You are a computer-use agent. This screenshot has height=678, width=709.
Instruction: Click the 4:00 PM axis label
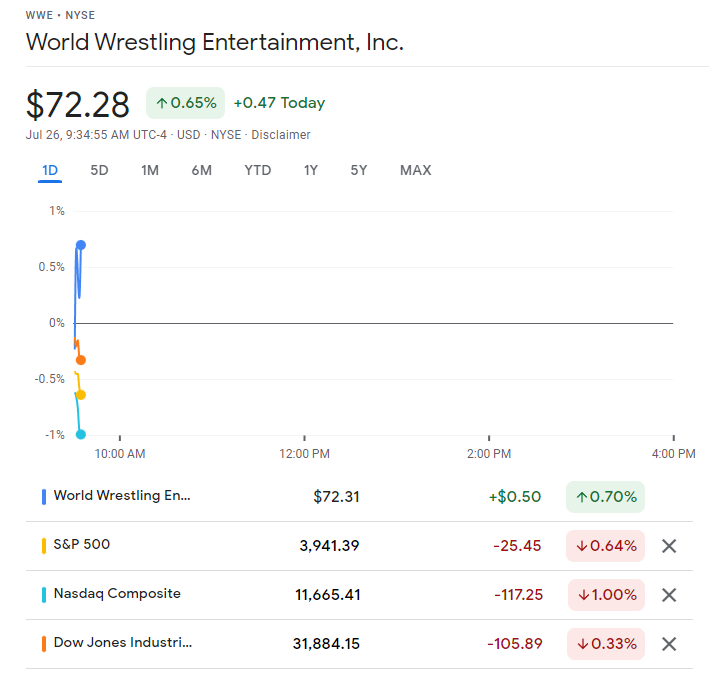tap(673, 454)
